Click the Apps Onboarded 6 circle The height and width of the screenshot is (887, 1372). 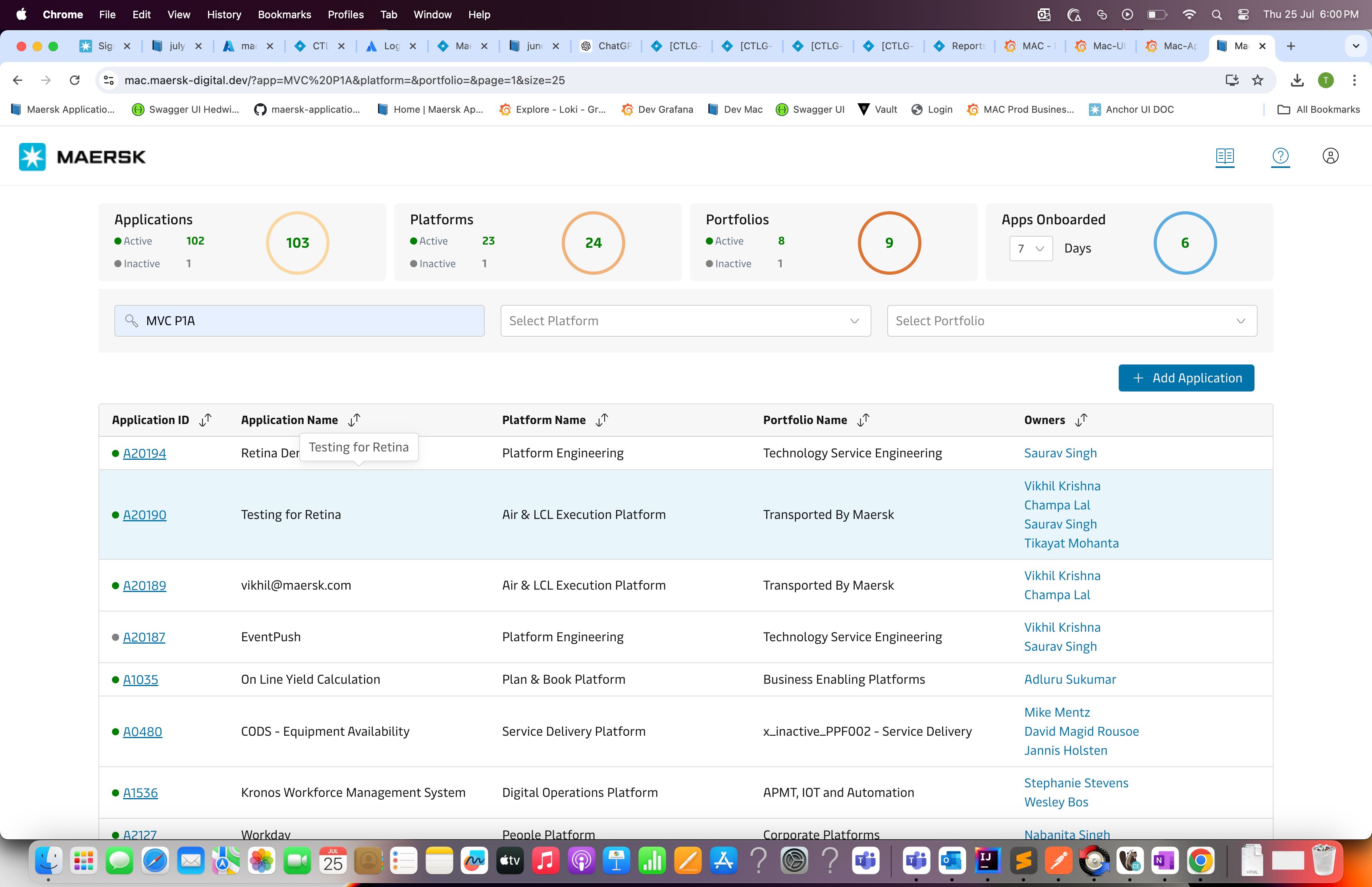1185,243
